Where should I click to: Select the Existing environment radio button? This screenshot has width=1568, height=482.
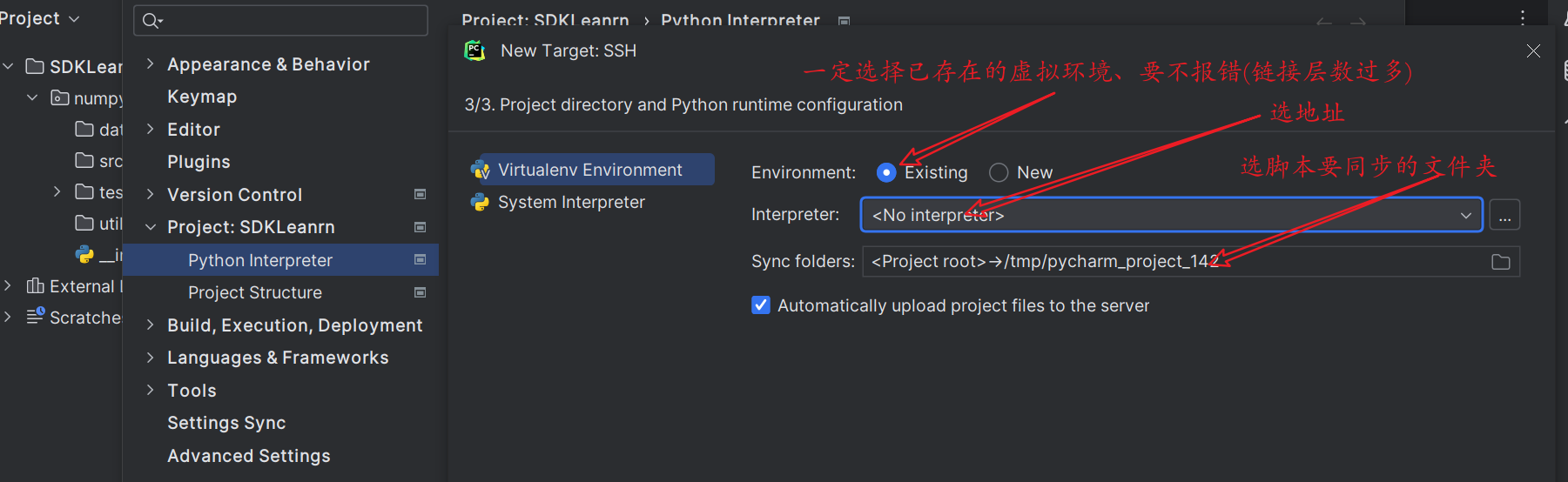coord(886,172)
